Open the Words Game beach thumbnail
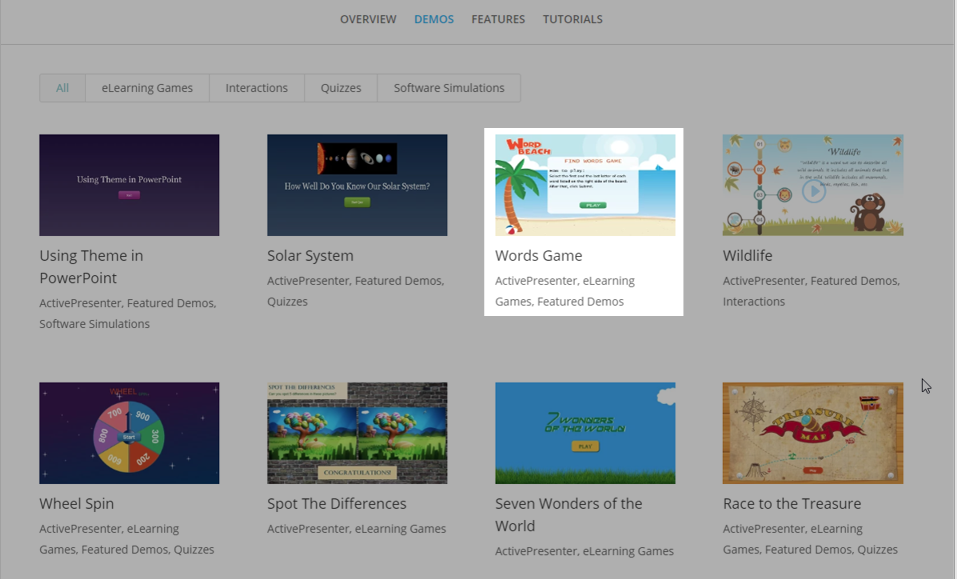This screenshot has width=957, height=579. pyautogui.click(x=585, y=185)
